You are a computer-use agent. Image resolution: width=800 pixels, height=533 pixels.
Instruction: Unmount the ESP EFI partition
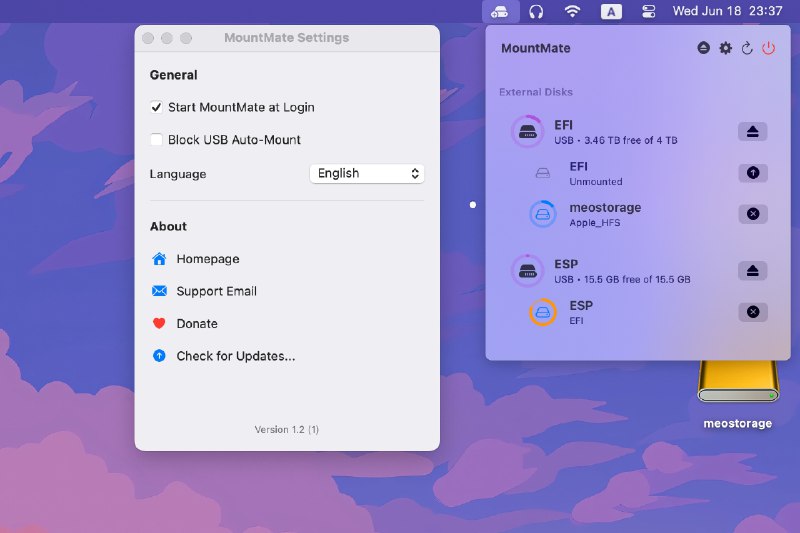click(752, 312)
